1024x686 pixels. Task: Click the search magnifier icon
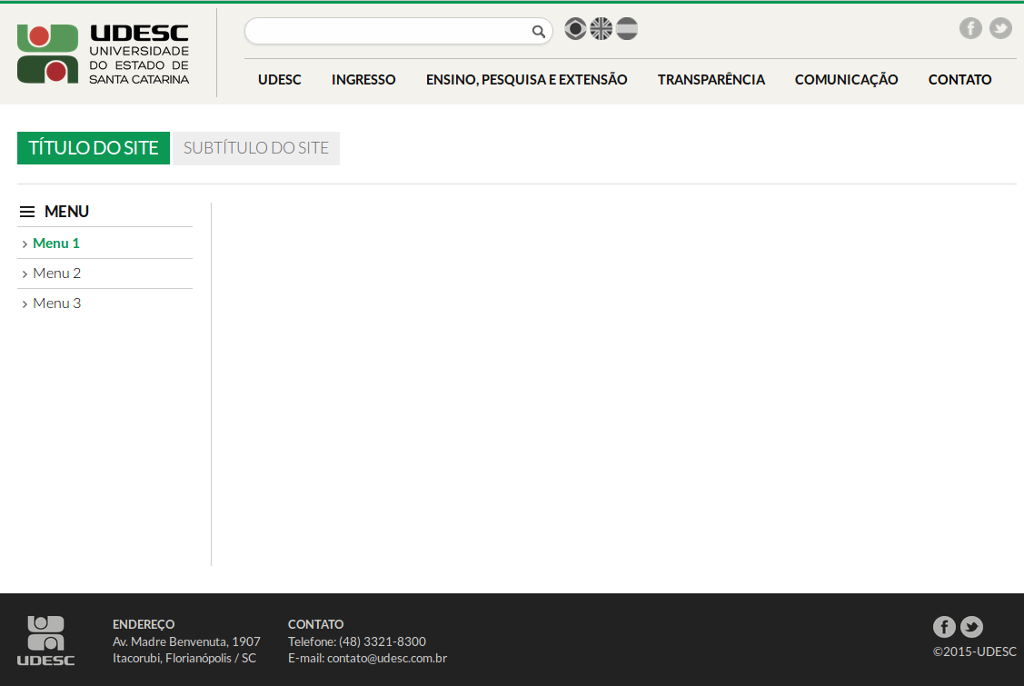tap(538, 32)
